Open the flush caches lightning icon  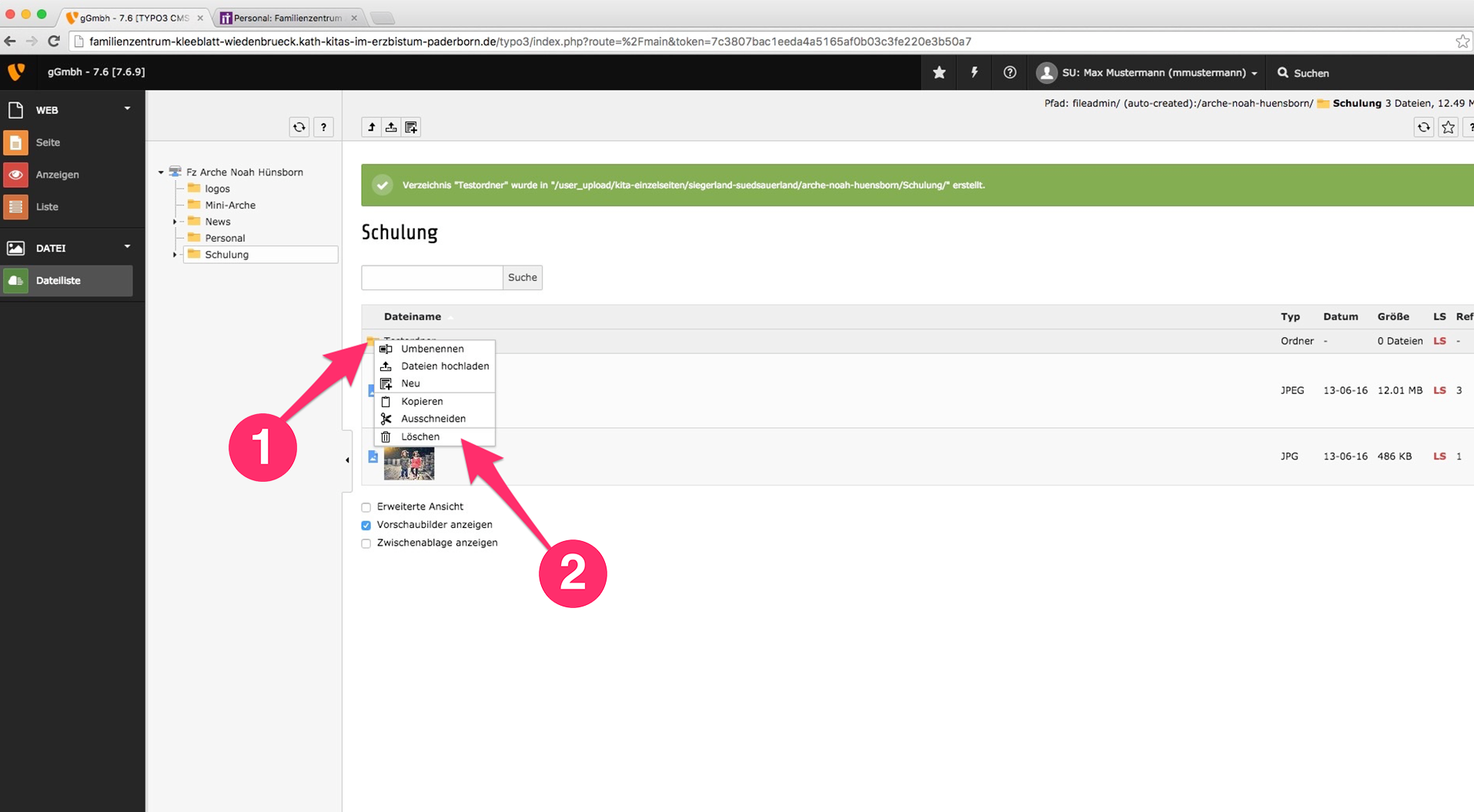tap(974, 72)
